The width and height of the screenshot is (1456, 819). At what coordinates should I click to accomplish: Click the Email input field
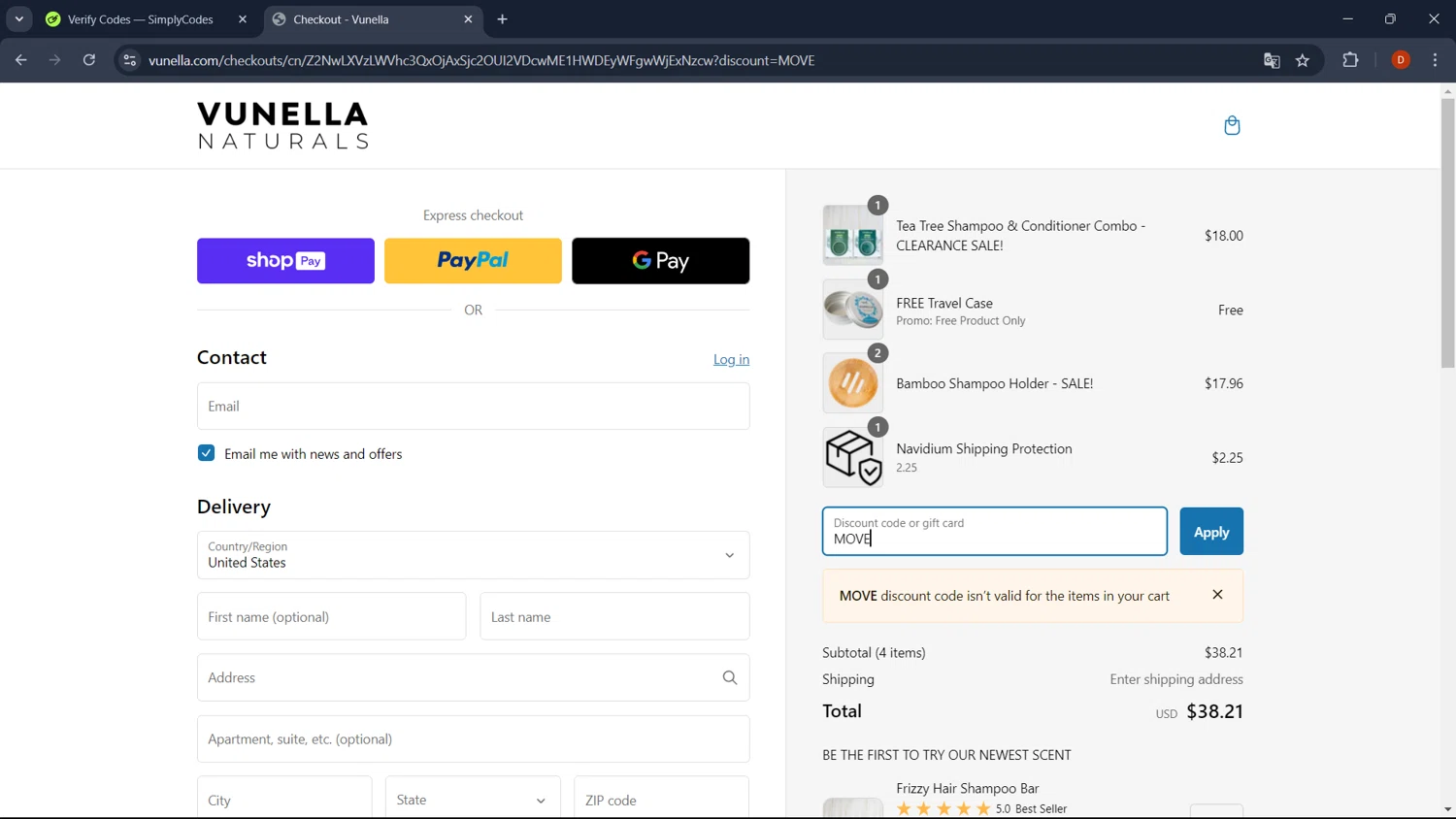click(473, 406)
